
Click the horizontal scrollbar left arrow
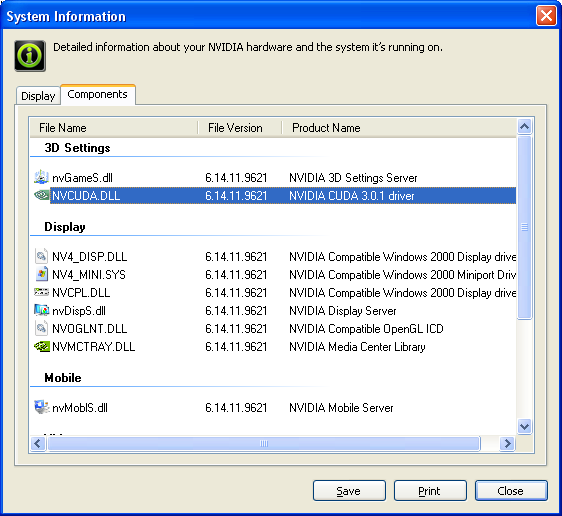(38, 444)
